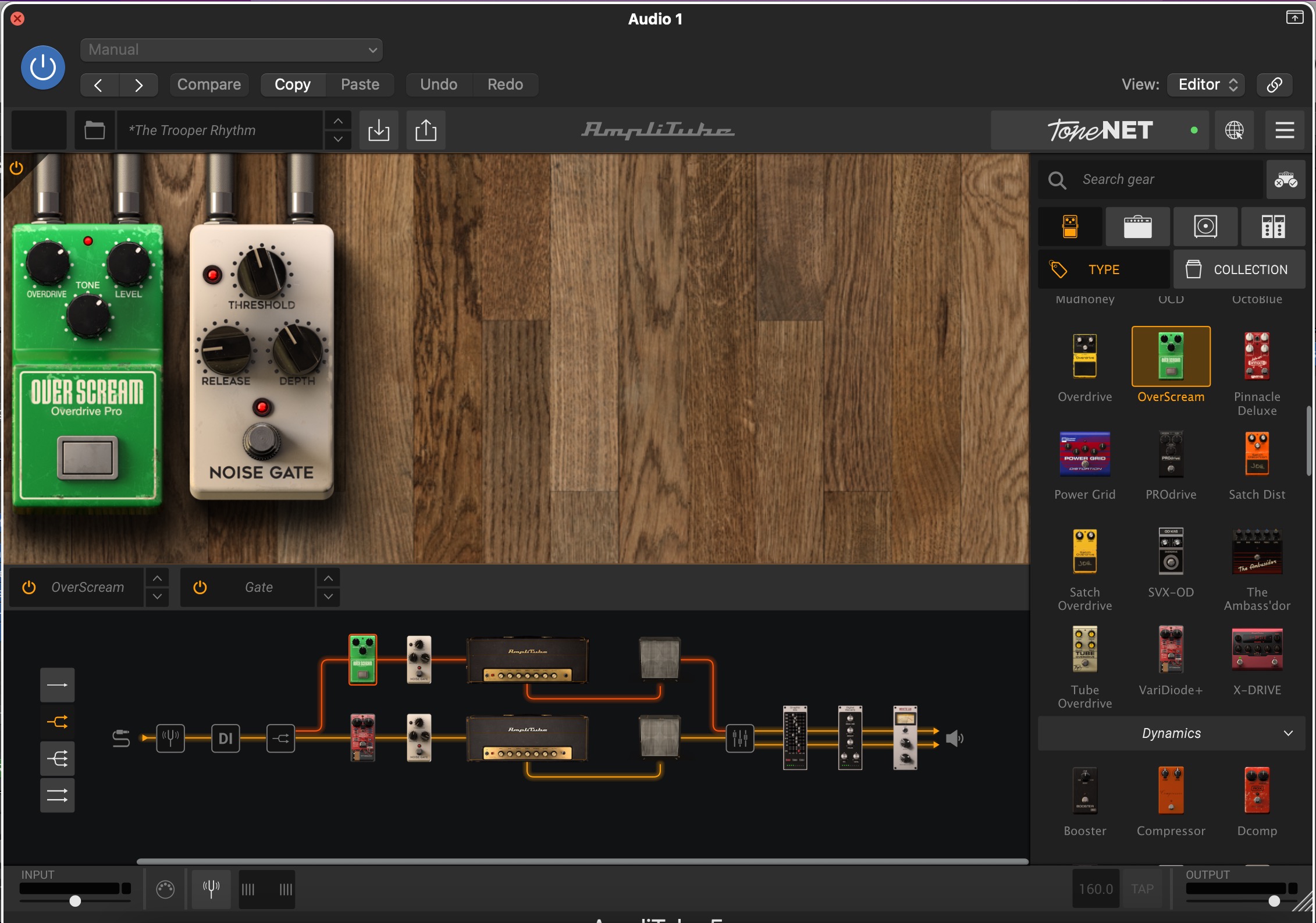
Task: Click the output speaker icon
Action: coord(954,739)
